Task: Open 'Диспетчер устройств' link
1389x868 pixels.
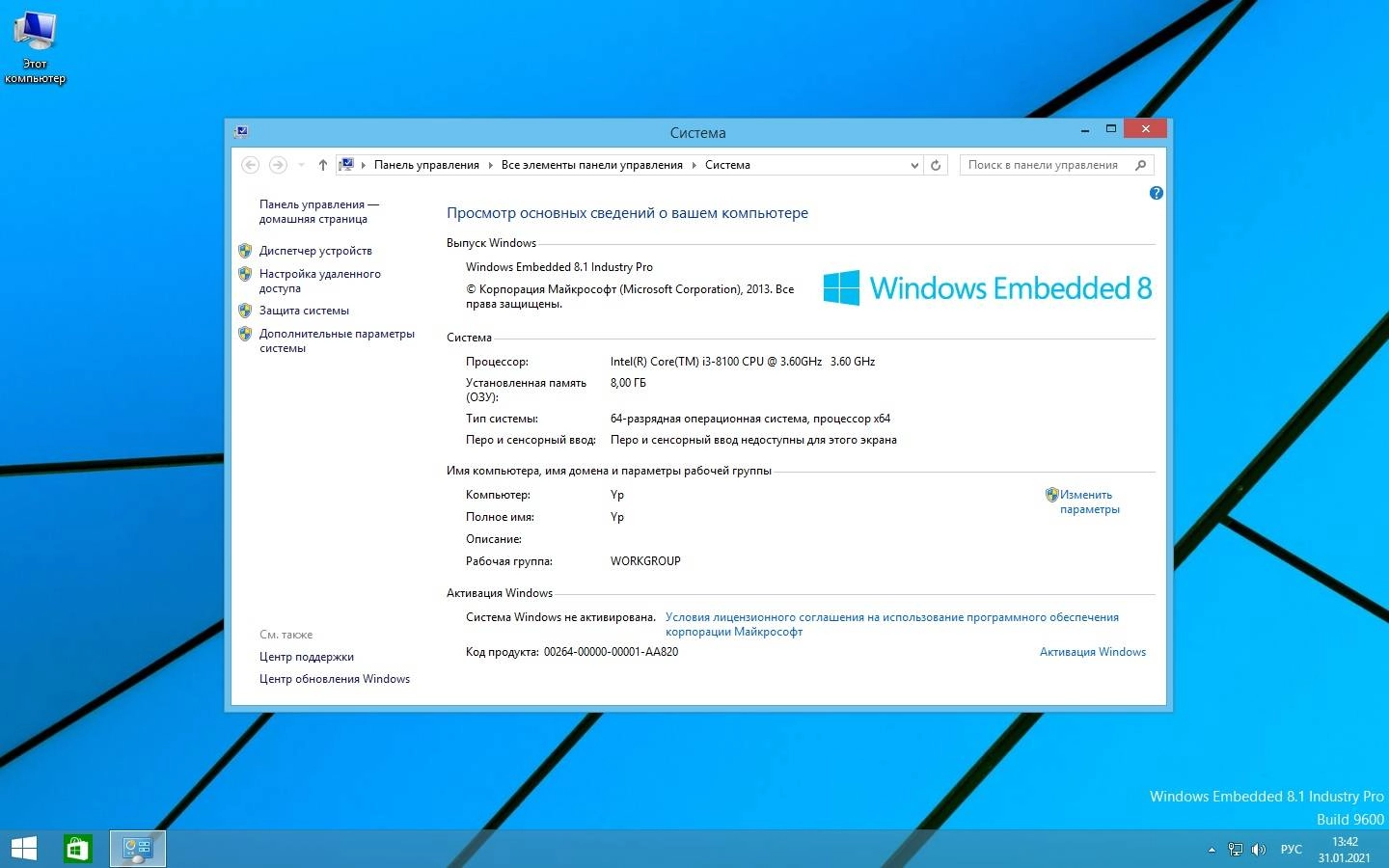Action: pos(315,251)
